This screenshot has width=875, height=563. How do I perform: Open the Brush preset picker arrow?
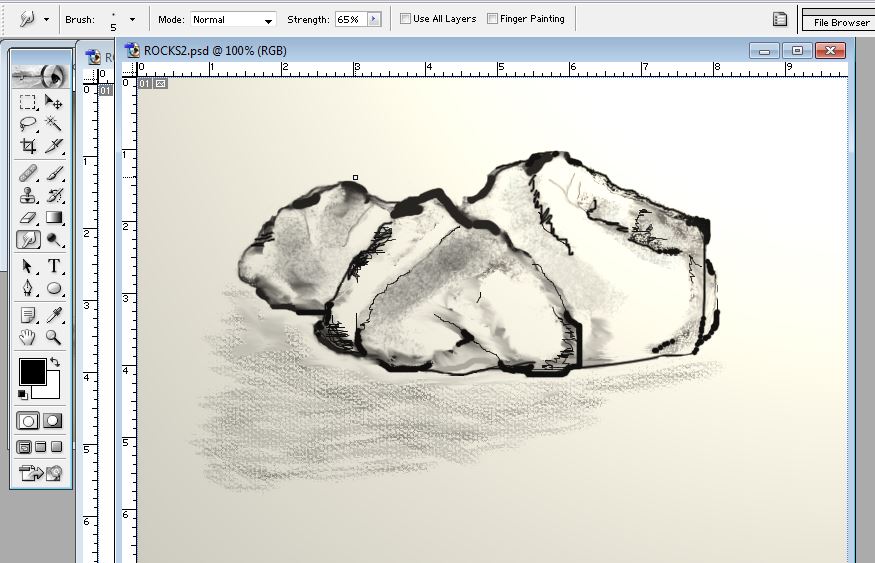[132, 19]
